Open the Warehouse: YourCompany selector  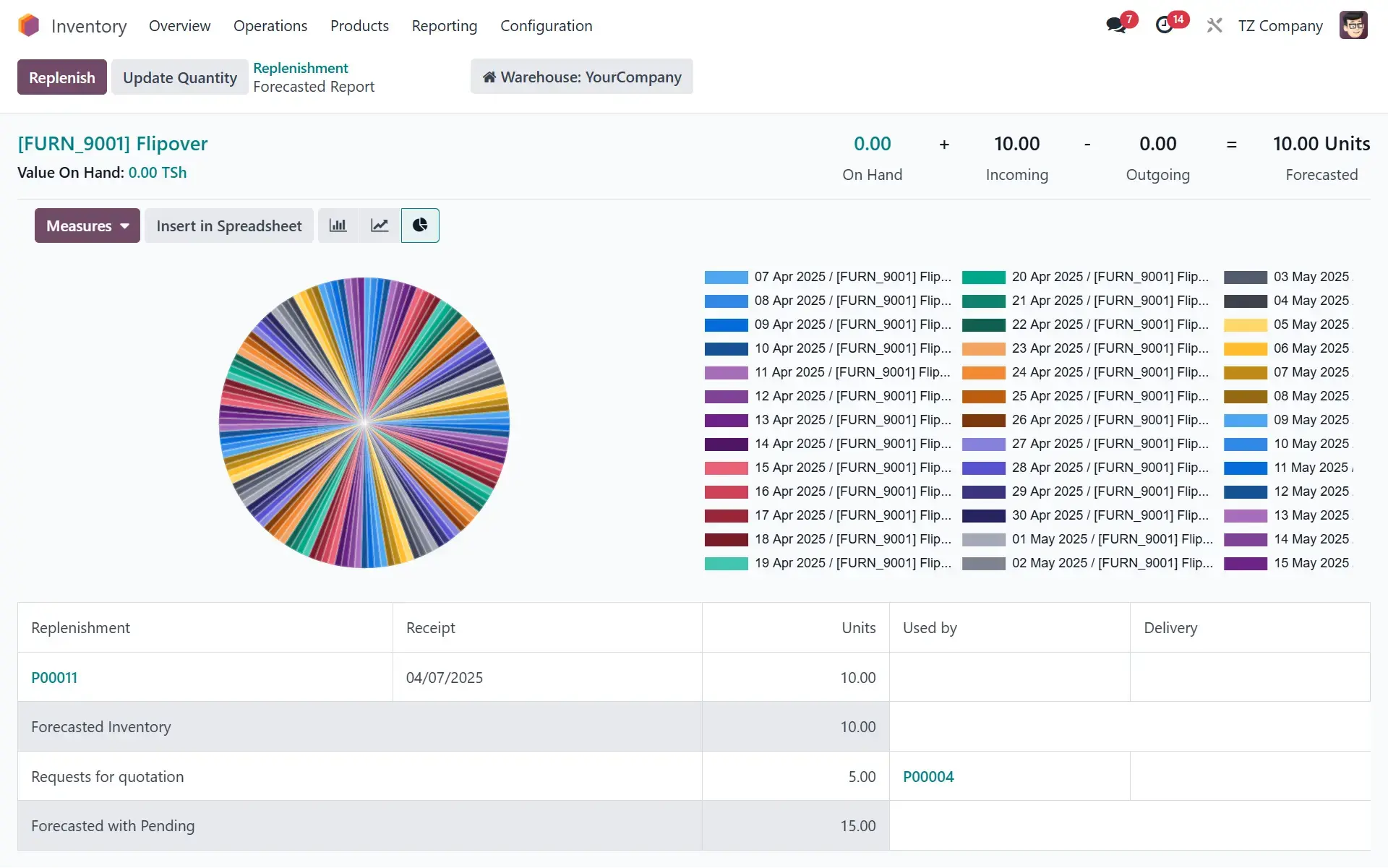[x=581, y=77]
